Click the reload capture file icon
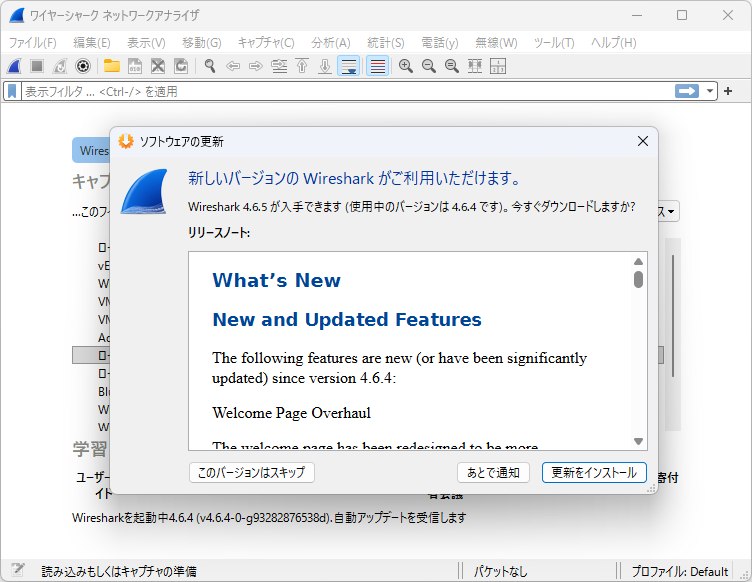Image resolution: width=752 pixels, height=582 pixels. point(181,66)
